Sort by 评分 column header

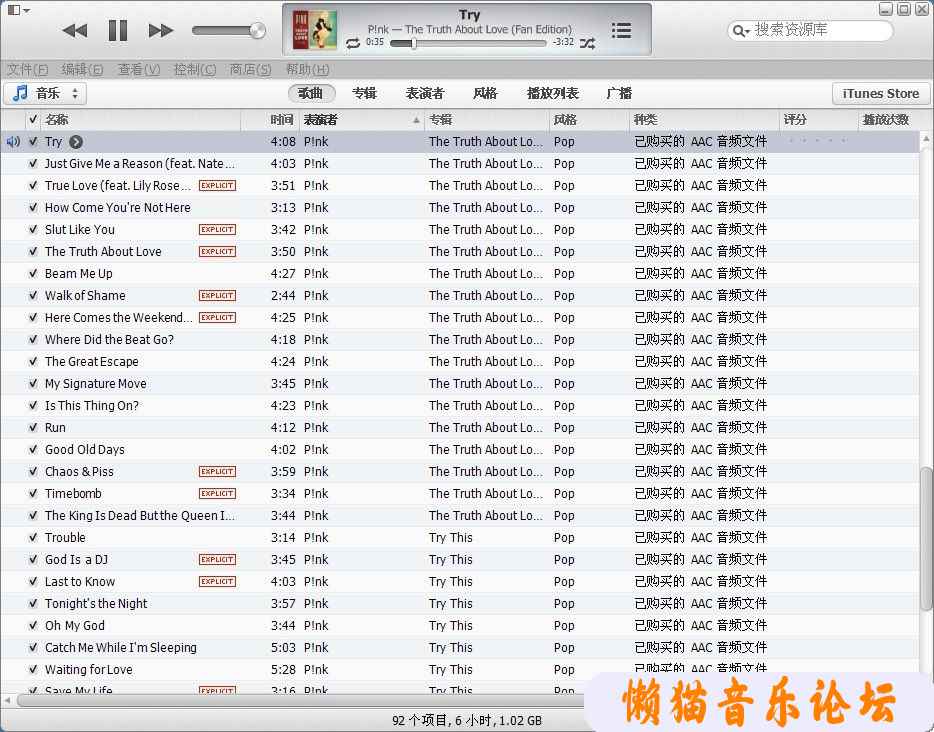click(818, 120)
